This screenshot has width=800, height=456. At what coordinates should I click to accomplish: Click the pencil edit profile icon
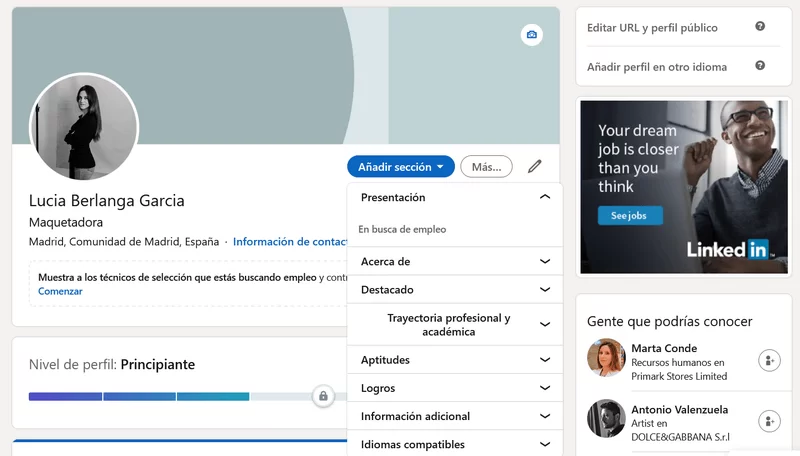coord(535,167)
